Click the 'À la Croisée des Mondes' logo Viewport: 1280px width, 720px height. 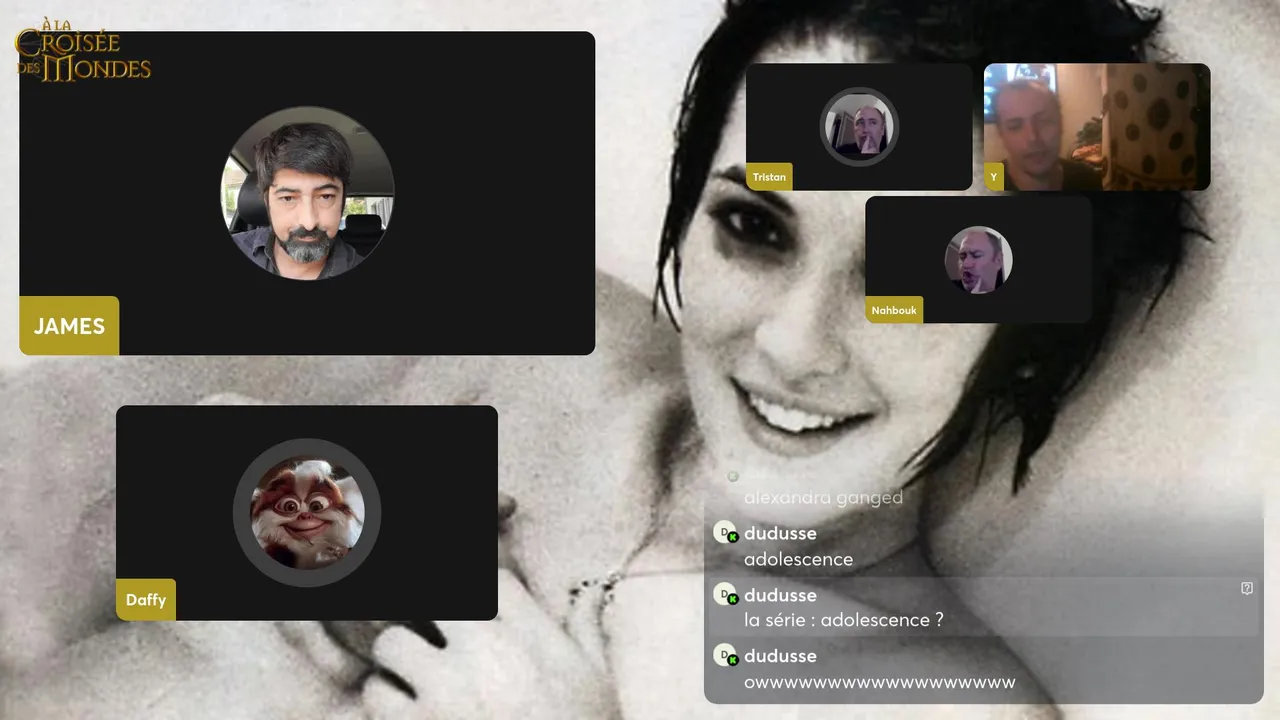tap(83, 50)
